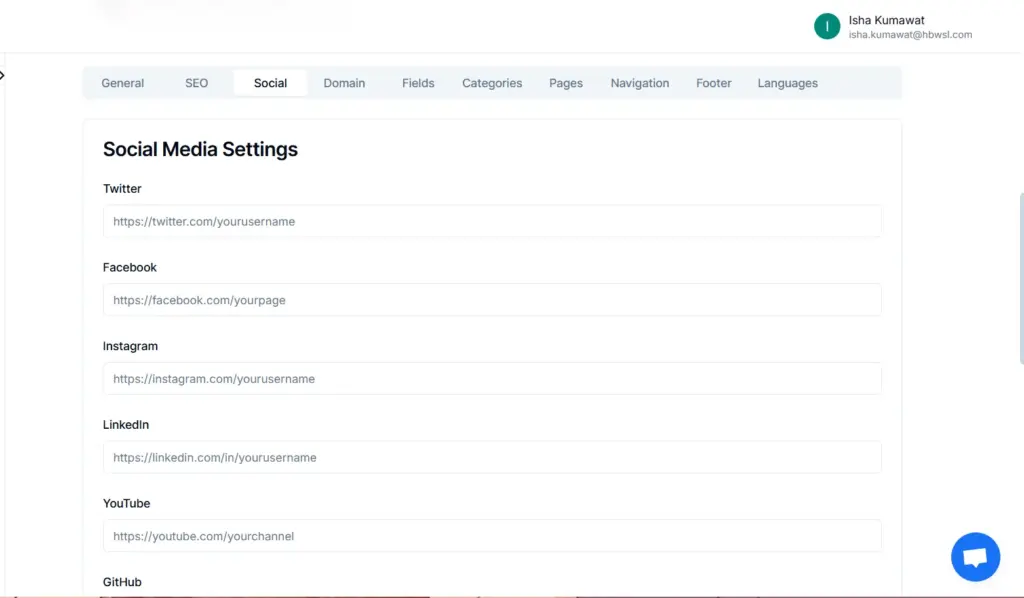Screen dimensions: 1024x598
Task: Switch to the Pages tab
Action: [565, 83]
